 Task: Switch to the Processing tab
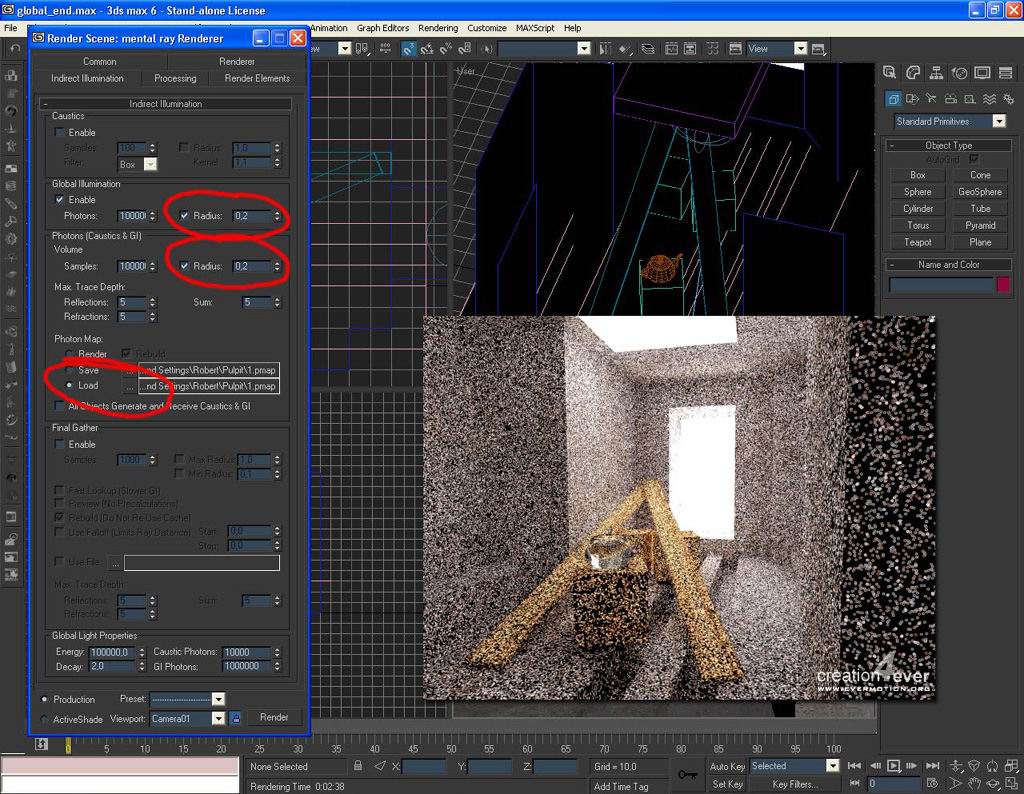(175, 78)
